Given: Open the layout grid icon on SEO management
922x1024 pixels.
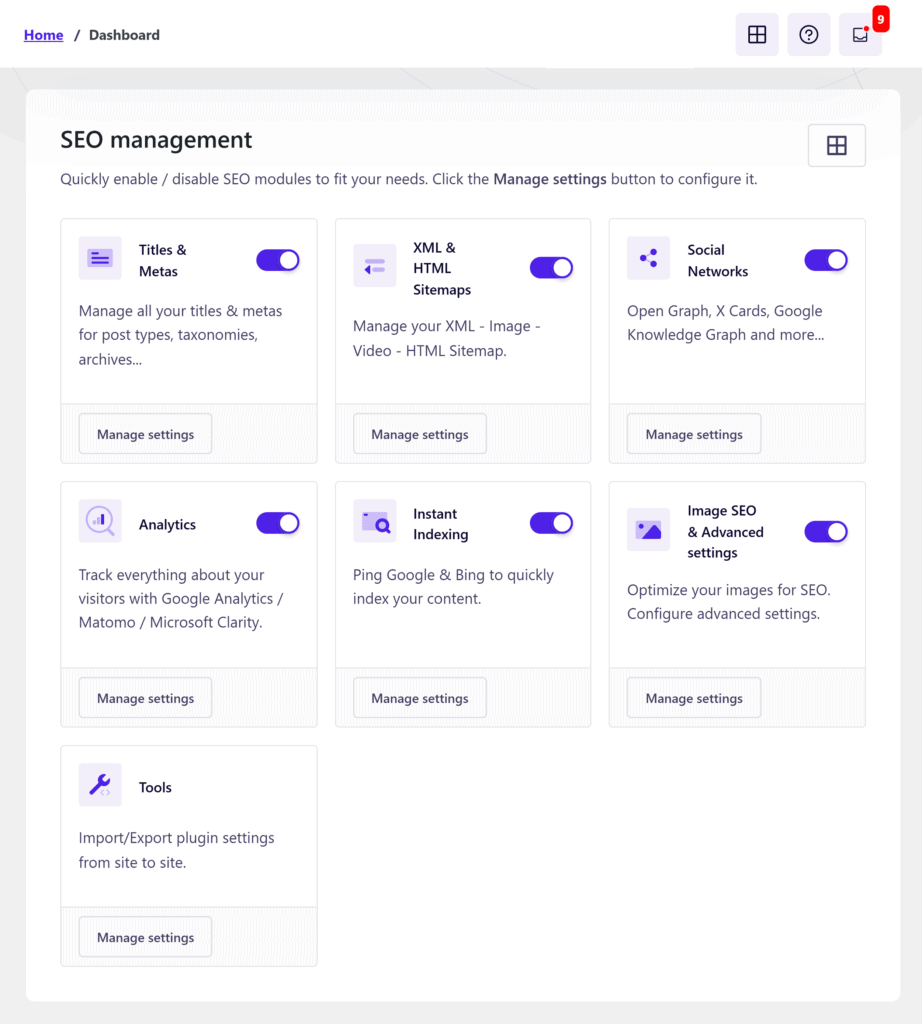Looking at the screenshot, I should 836,144.
